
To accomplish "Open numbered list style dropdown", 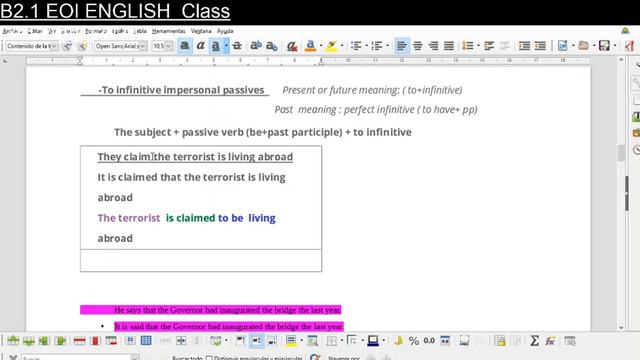I will click(387, 46).
